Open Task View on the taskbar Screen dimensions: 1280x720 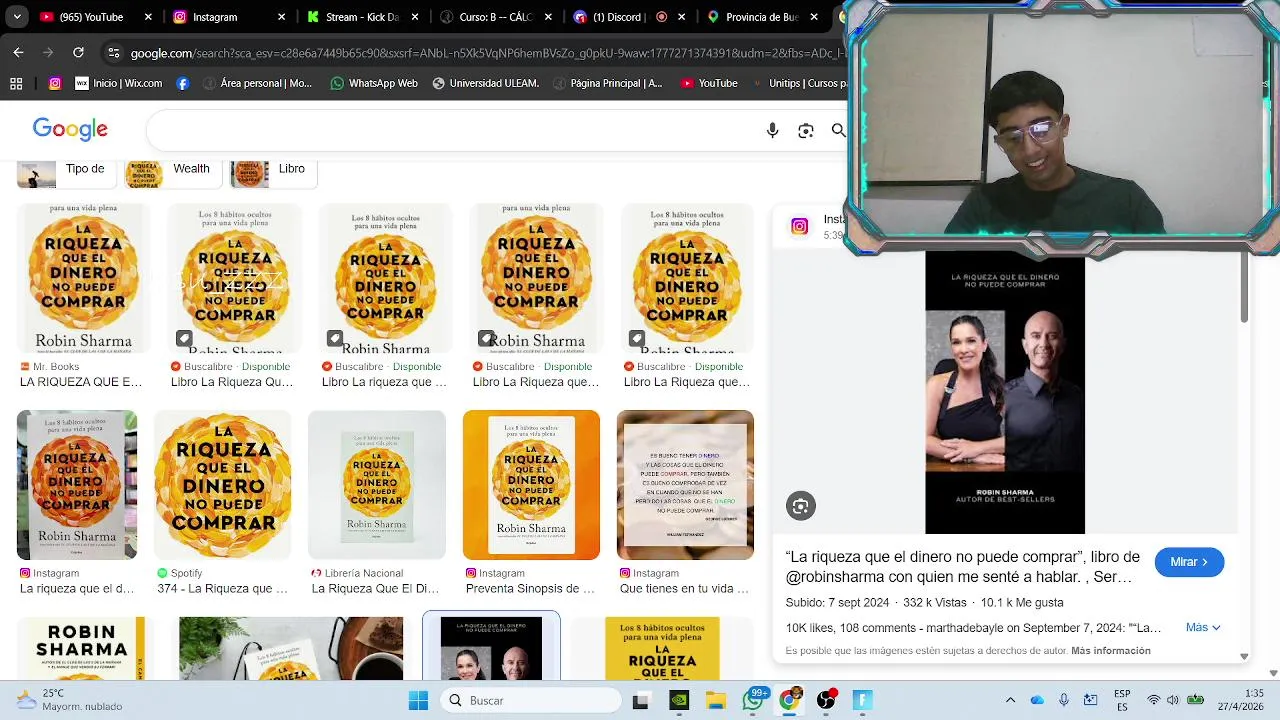click(x=640, y=701)
